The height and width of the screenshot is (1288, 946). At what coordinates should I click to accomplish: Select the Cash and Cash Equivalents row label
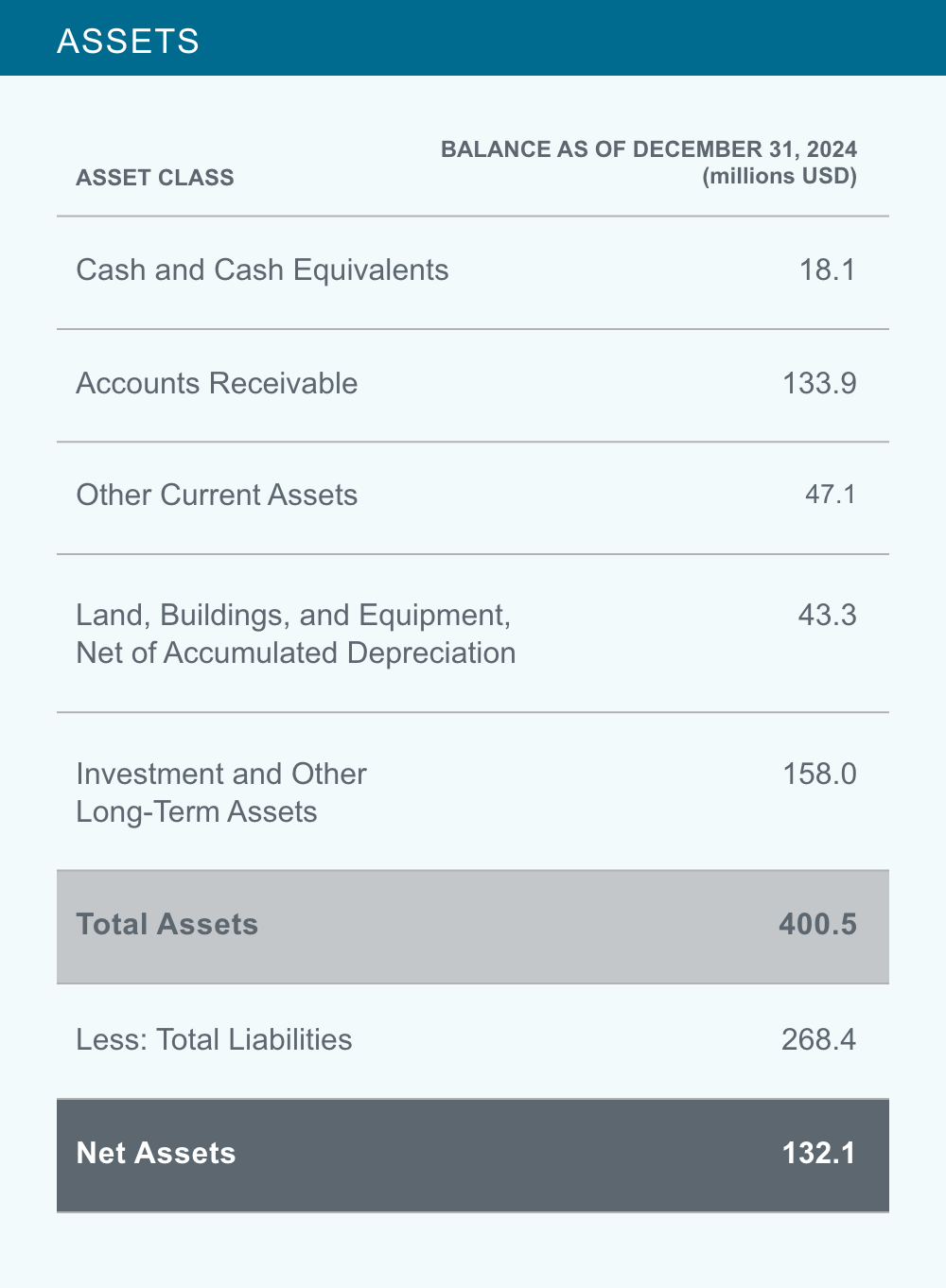[x=262, y=270]
